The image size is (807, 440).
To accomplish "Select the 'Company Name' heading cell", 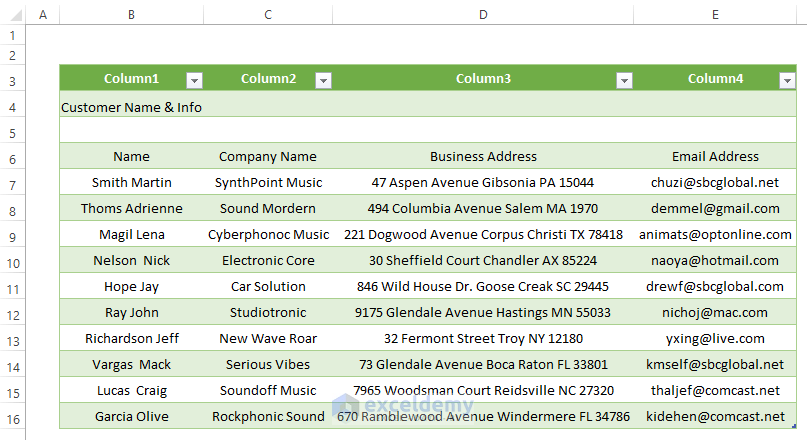I will (x=268, y=156).
